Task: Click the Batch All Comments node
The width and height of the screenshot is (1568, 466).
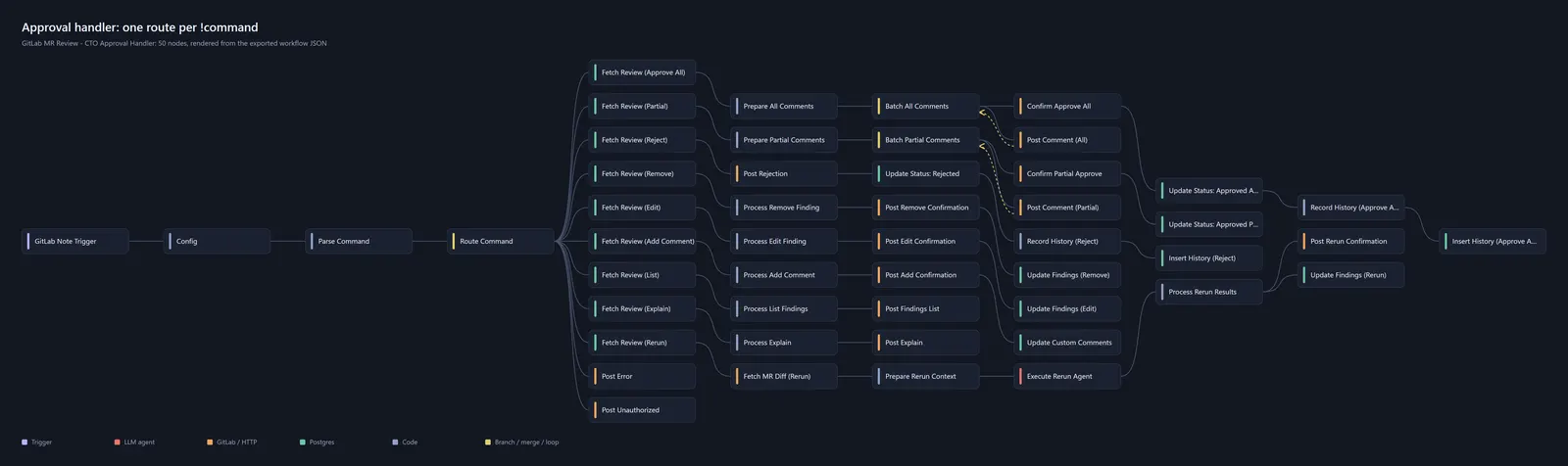Action: click(926, 106)
